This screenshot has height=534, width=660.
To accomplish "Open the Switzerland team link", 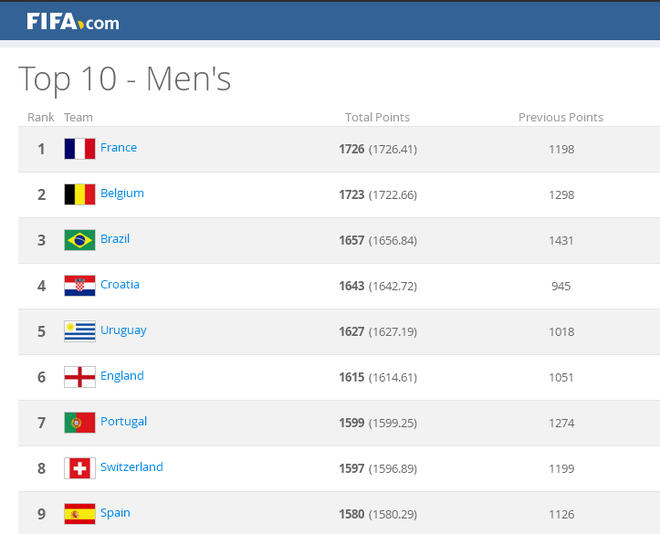I will (x=132, y=467).
